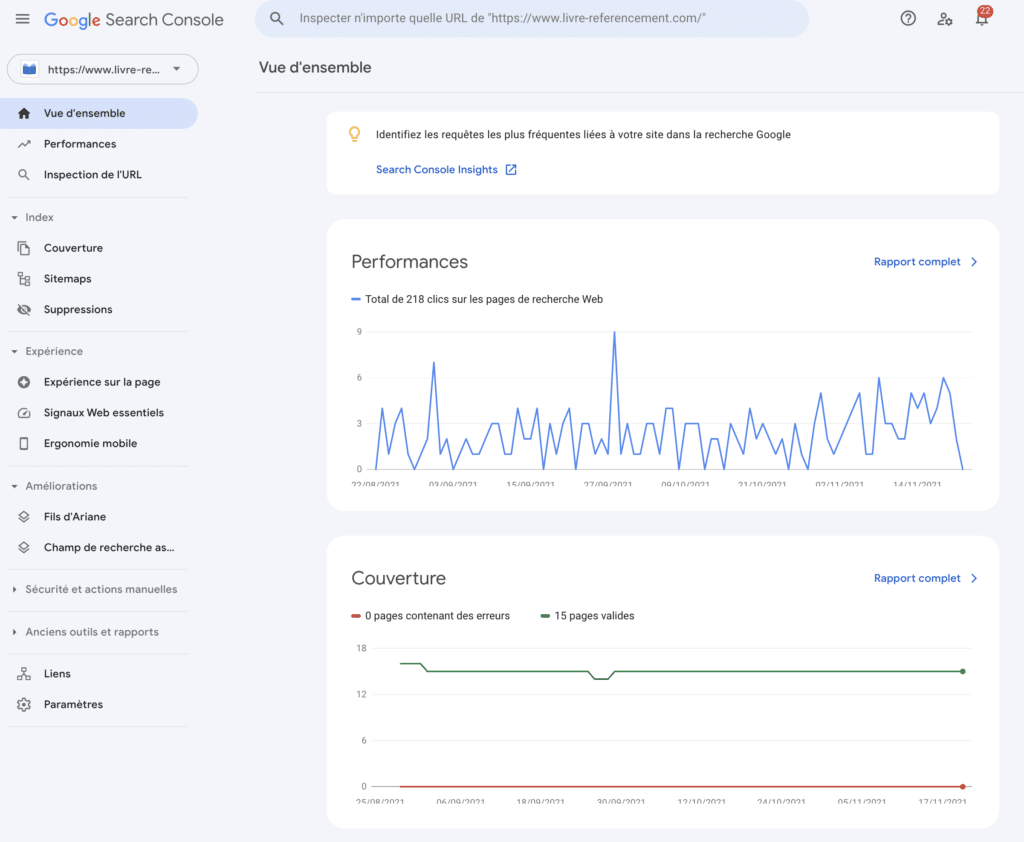
Task: Click '0 pages contenant des erreurs' text
Action: (438, 616)
